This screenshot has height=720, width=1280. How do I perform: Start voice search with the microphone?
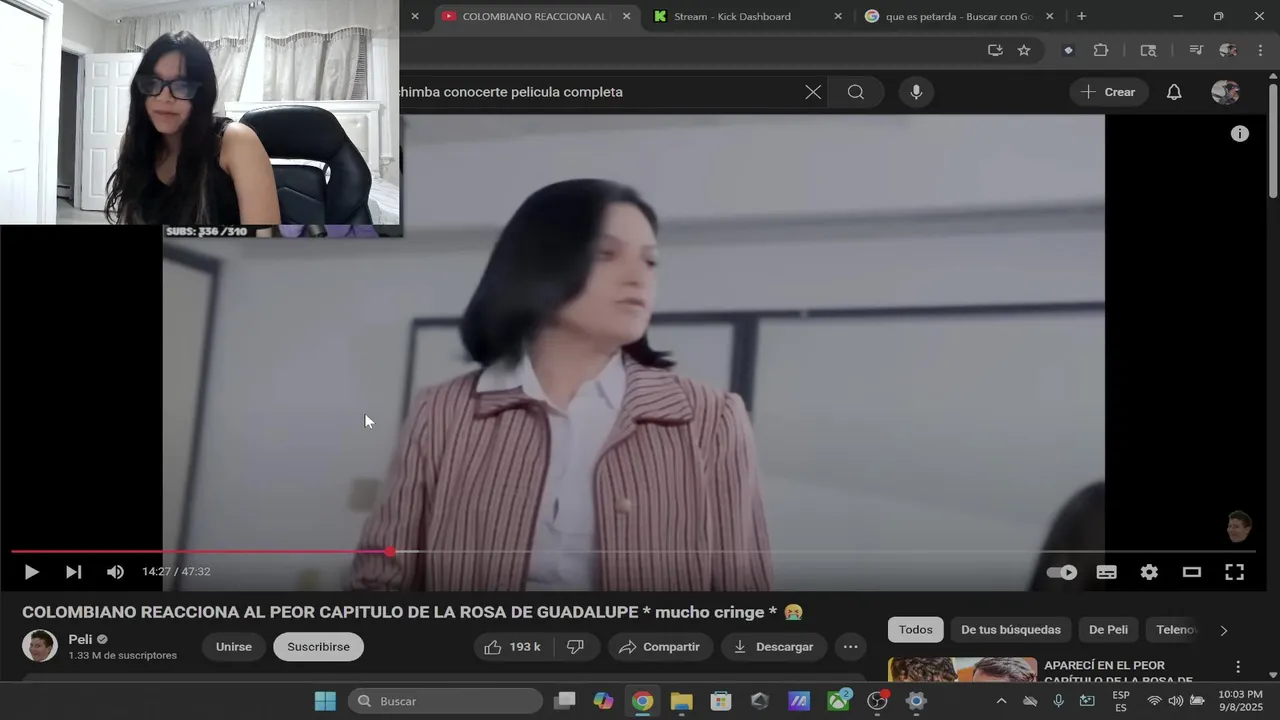(x=916, y=92)
